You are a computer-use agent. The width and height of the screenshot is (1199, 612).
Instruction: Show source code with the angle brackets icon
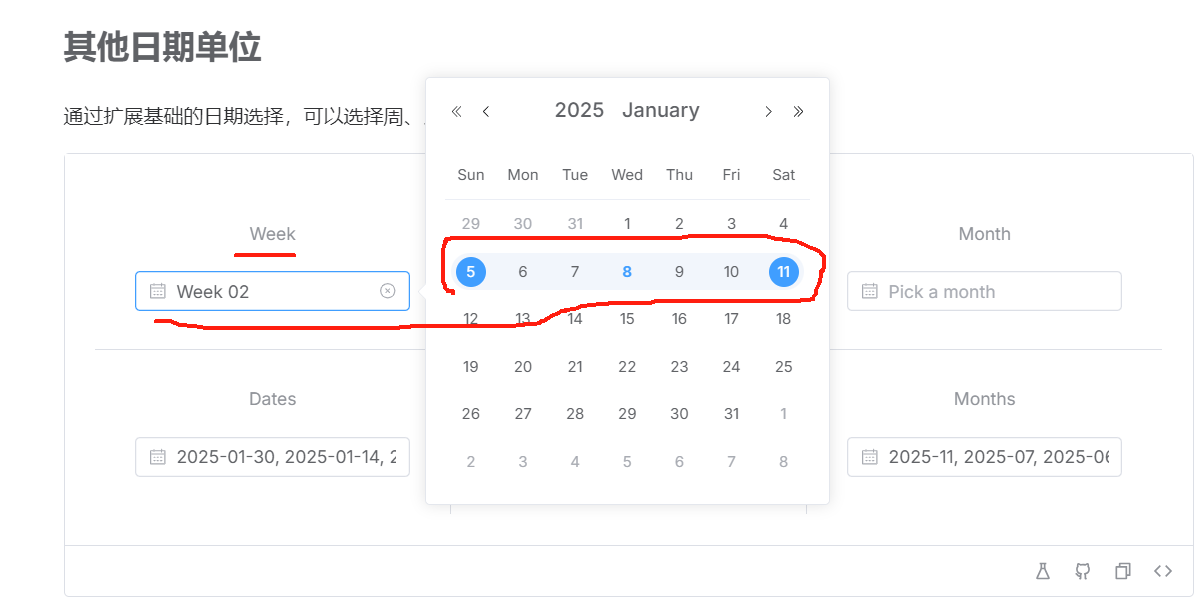click(1163, 571)
